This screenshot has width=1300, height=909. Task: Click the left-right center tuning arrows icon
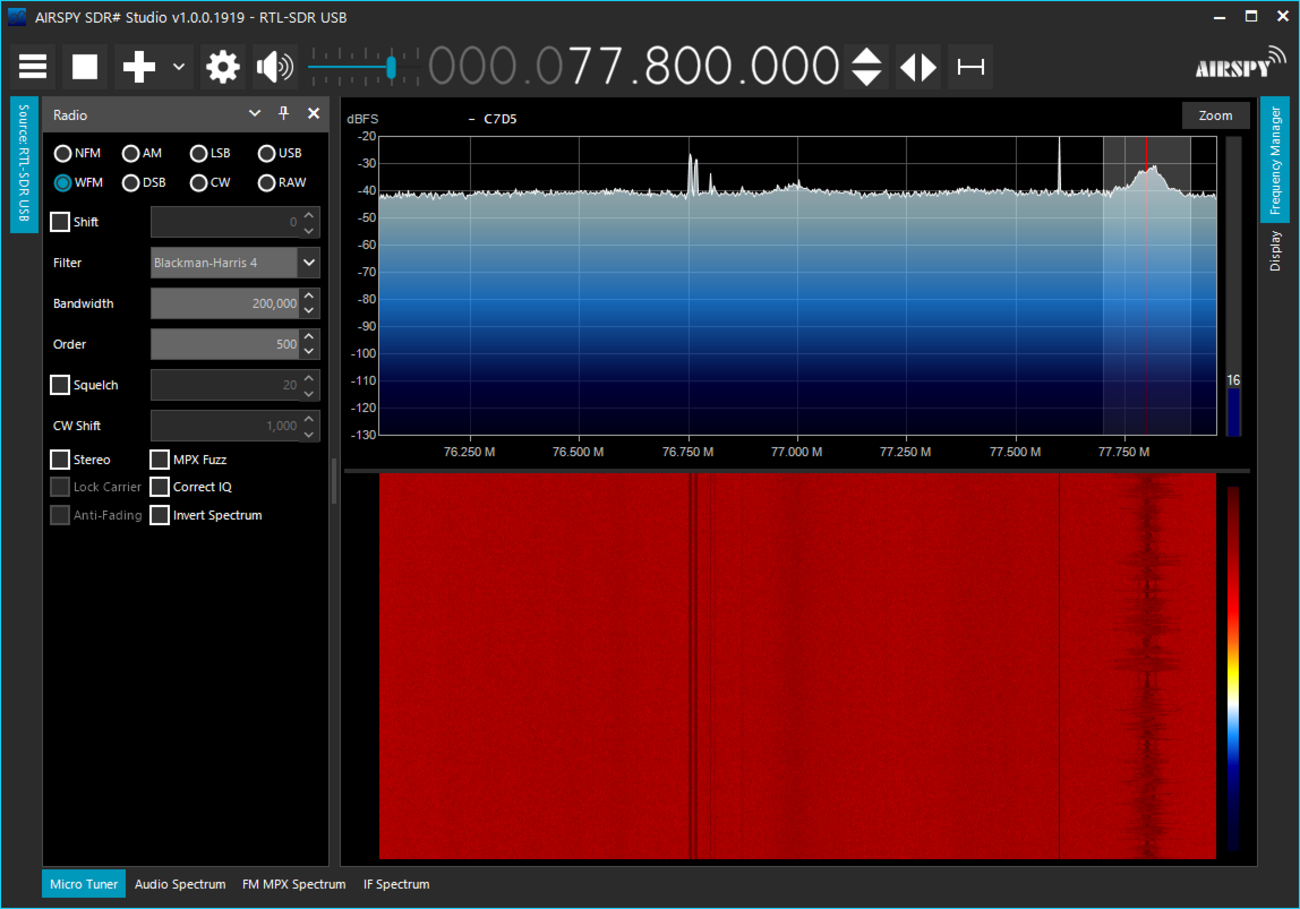pyautogui.click(x=918, y=67)
